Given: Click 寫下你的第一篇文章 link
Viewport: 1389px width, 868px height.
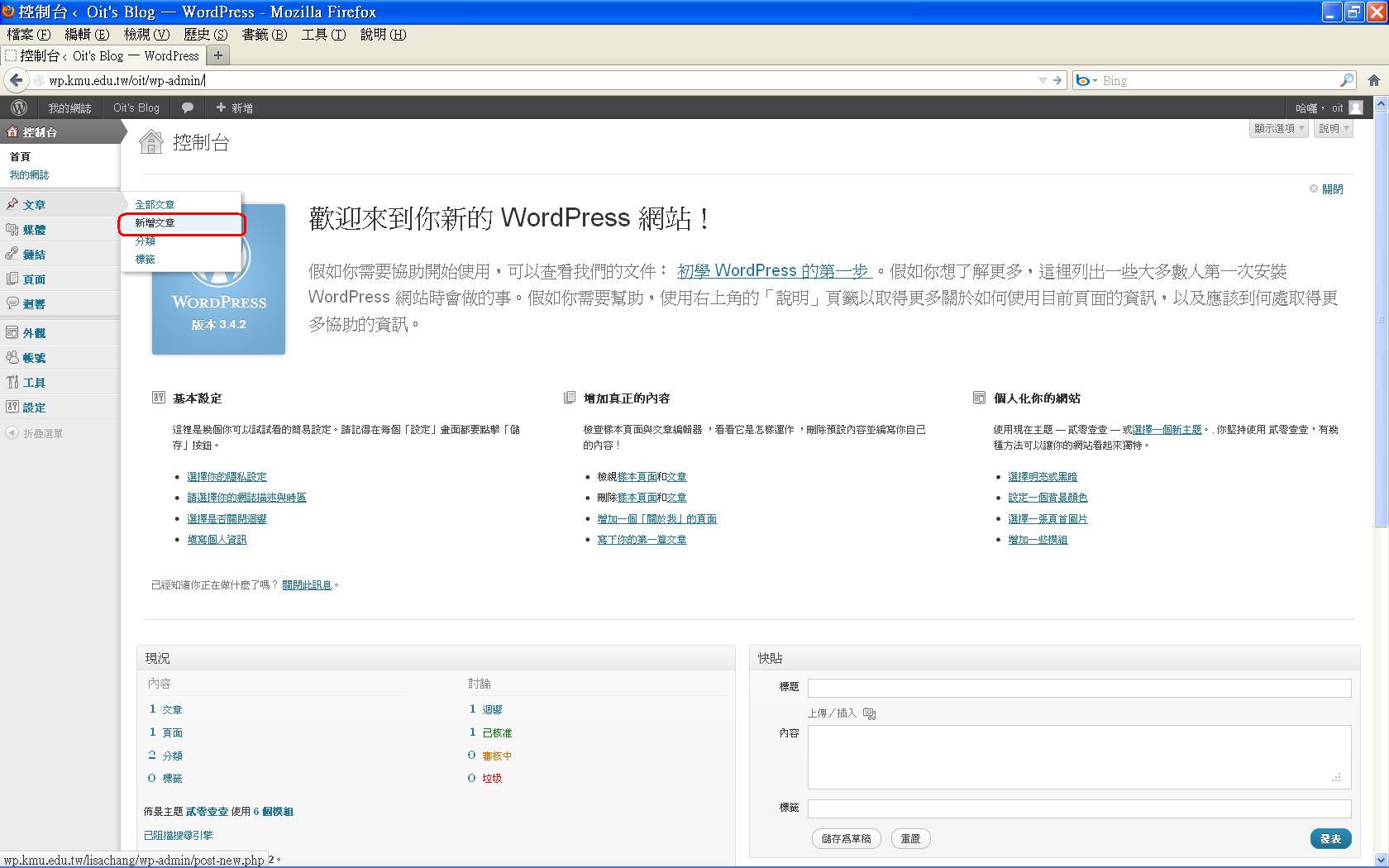Looking at the screenshot, I should pyautogui.click(x=642, y=540).
